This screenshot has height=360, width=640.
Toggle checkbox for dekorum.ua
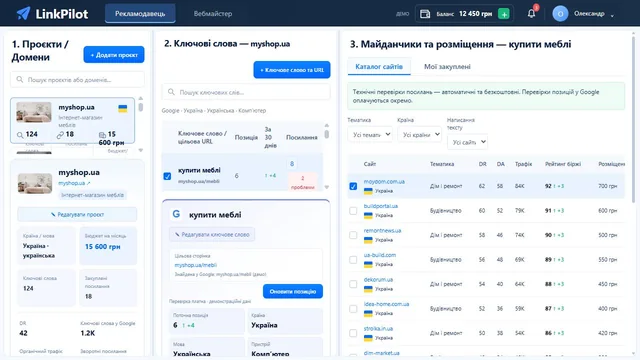tap(353, 284)
